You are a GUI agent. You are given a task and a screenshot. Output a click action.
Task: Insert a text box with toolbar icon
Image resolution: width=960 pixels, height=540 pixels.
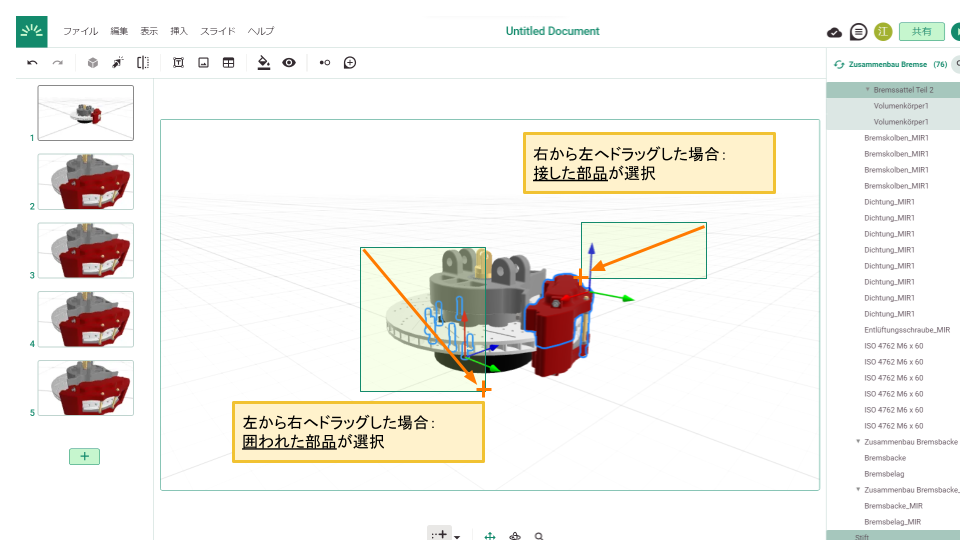[178, 62]
